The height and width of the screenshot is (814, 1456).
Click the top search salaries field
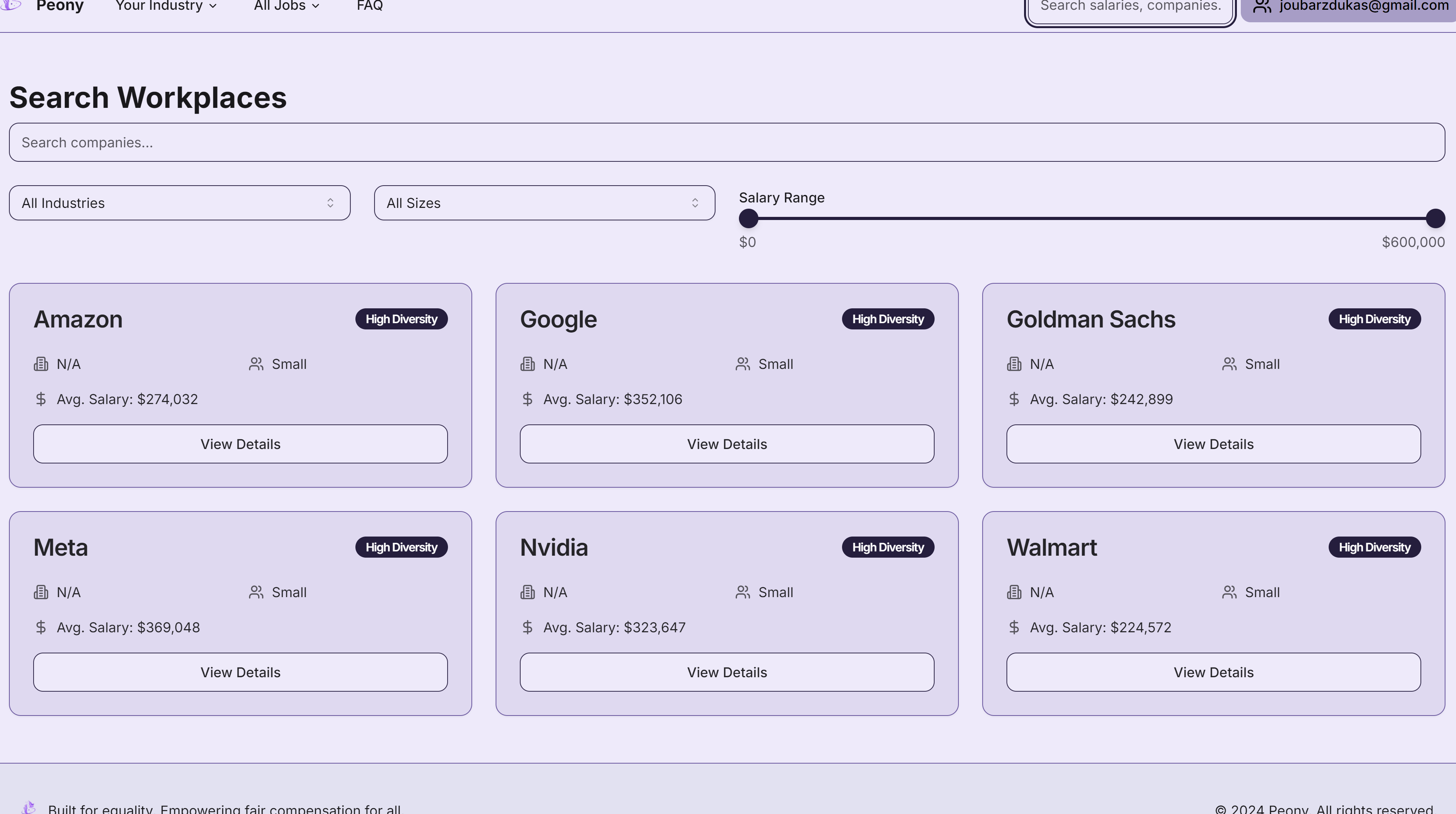(1129, 8)
